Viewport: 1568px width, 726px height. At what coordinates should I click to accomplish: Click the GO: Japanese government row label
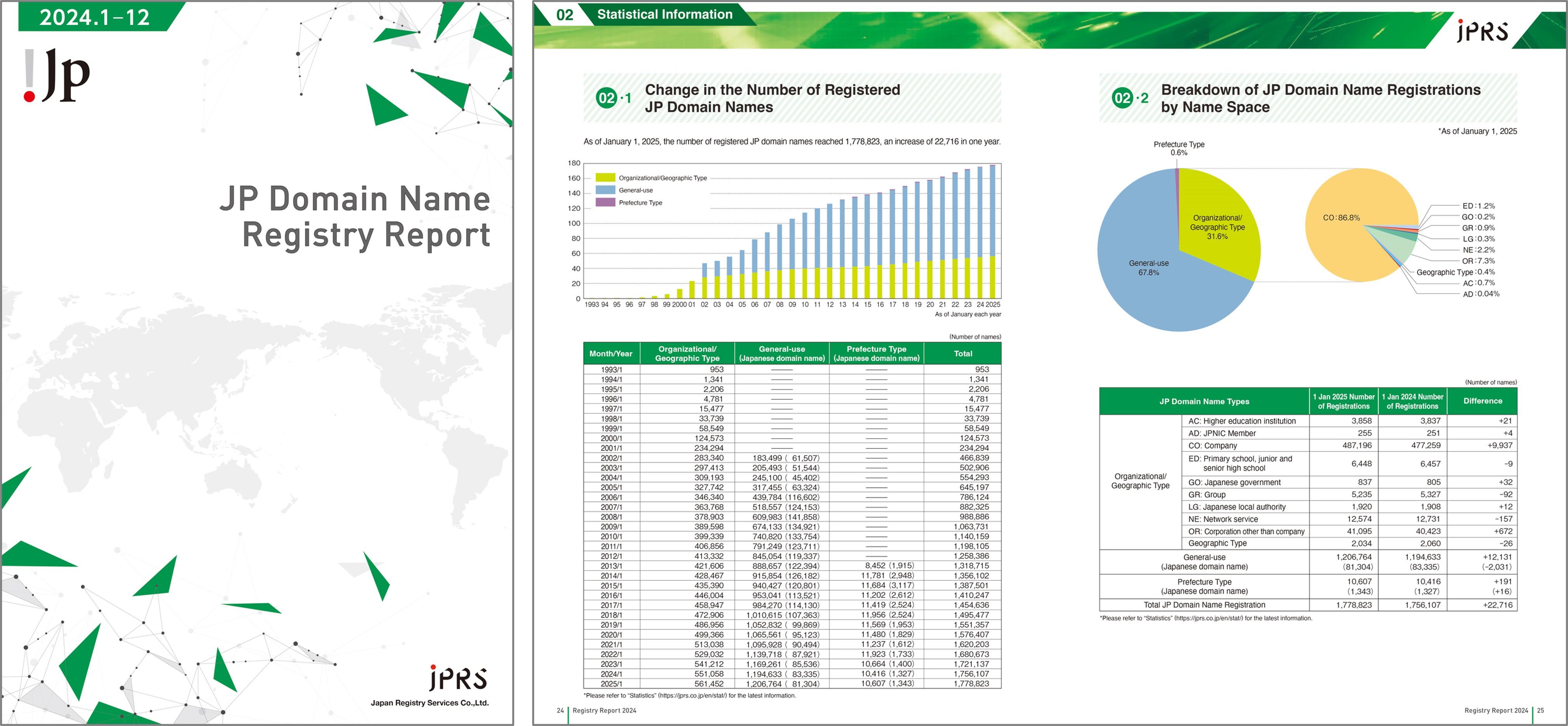1234,483
